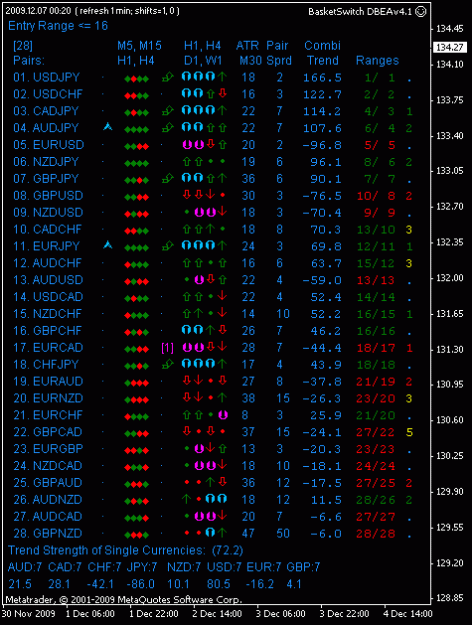Click the current price label 134.27
Viewport: 472px width, 625px height.
tap(449, 47)
